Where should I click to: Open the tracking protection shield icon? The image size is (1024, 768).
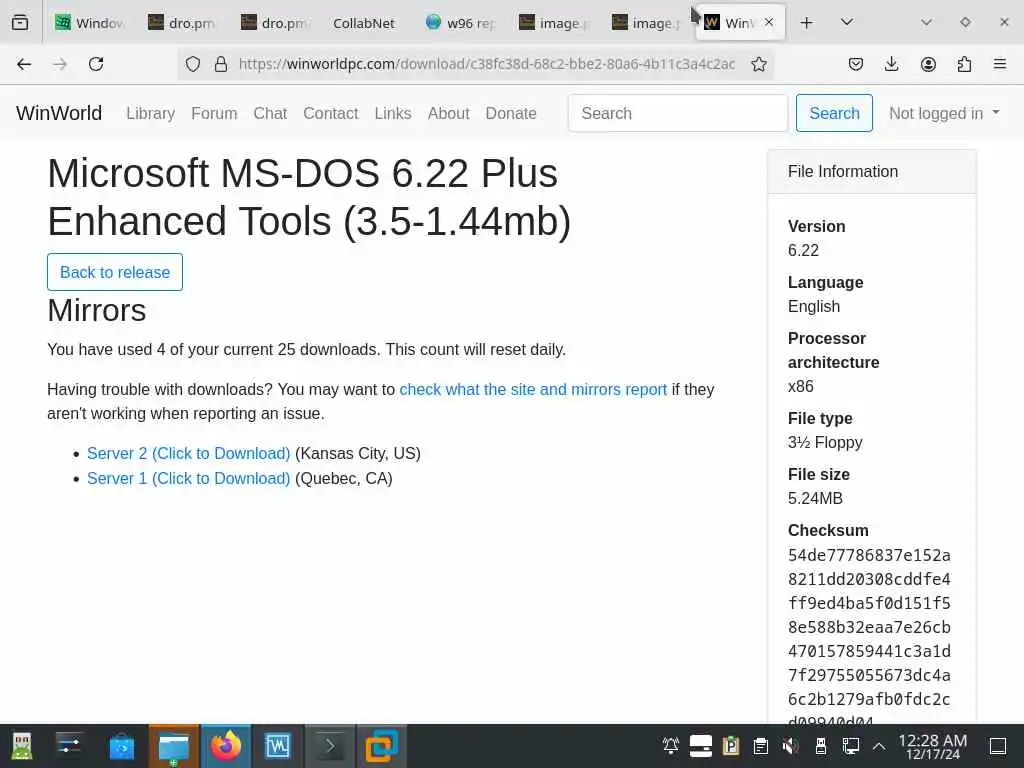pos(193,64)
